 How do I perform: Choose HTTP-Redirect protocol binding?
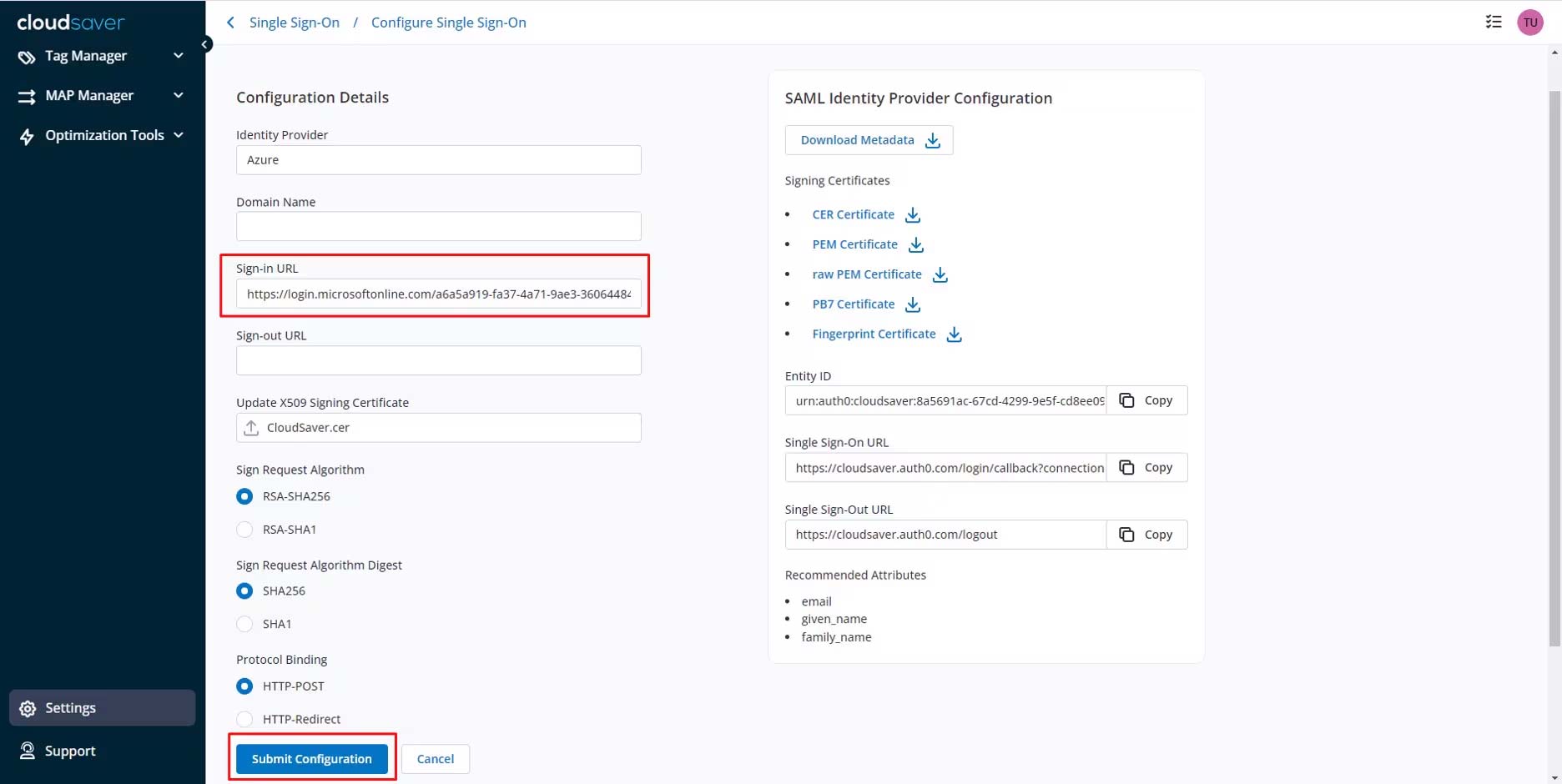244,719
